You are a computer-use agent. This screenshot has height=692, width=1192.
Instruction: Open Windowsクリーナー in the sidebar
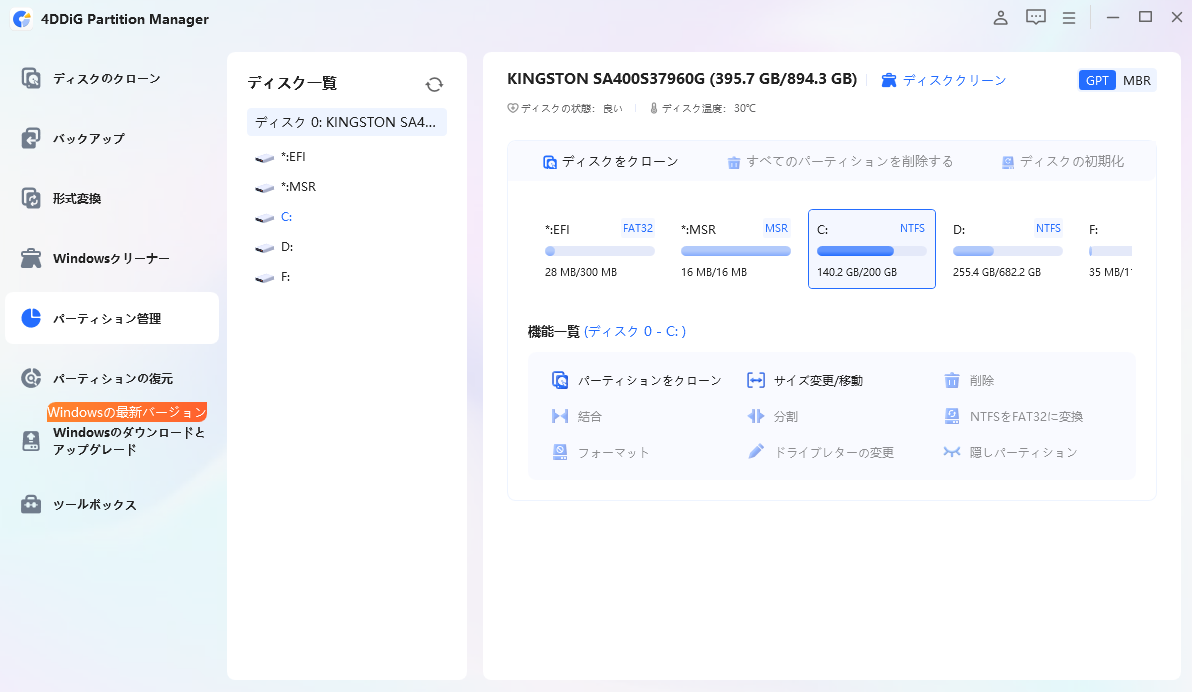click(x=112, y=259)
